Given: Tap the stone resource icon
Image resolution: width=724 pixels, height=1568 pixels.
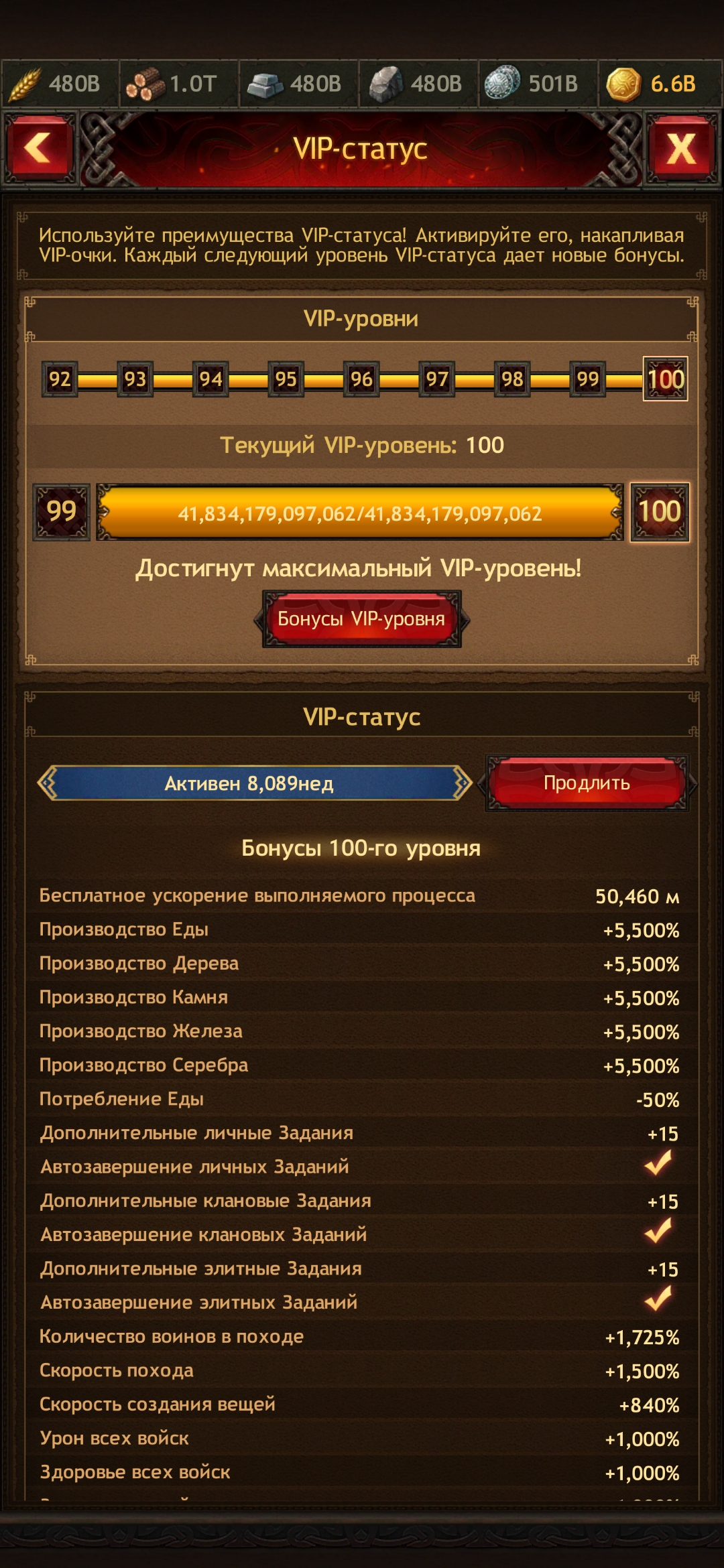Looking at the screenshot, I should [386, 84].
